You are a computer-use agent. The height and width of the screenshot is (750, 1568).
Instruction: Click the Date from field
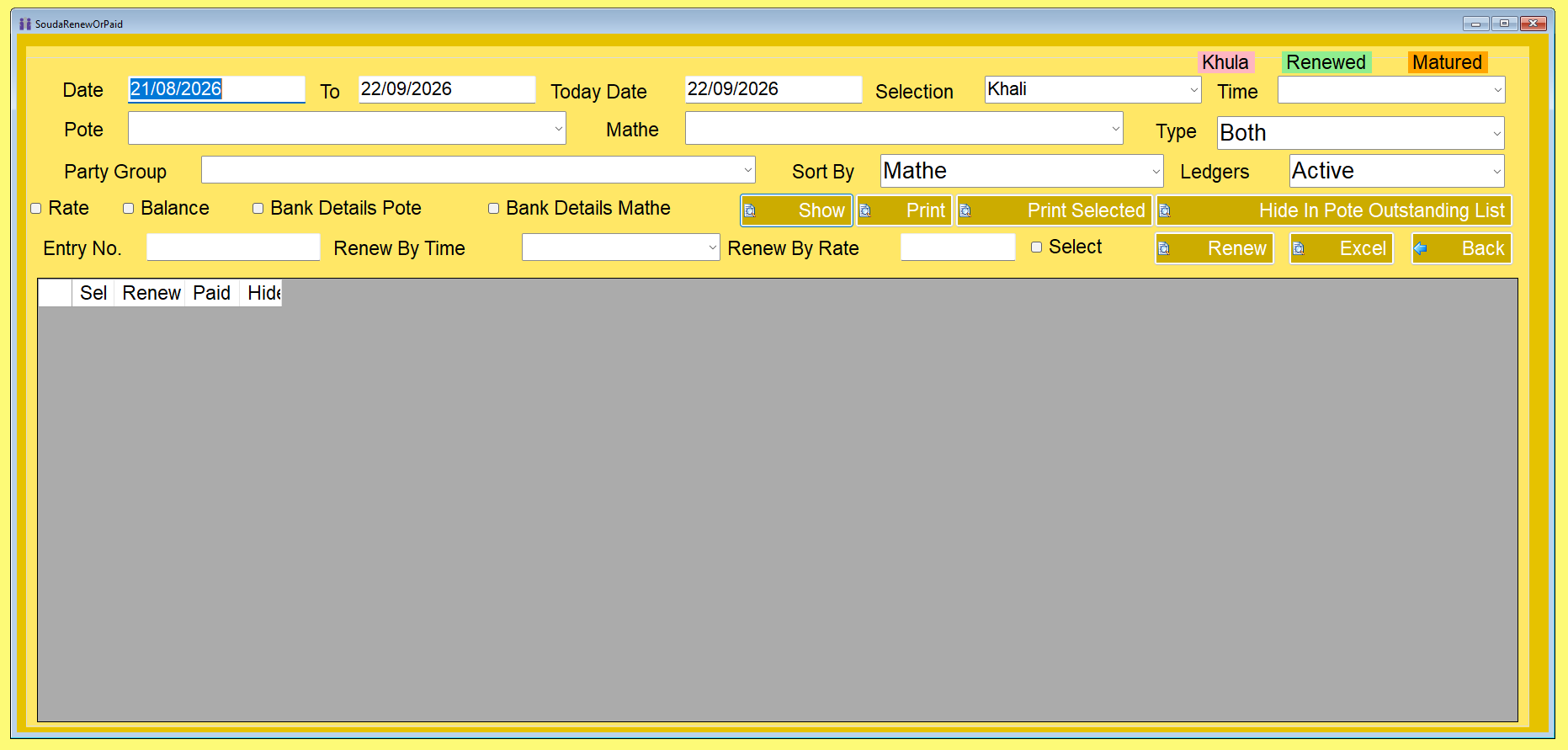coord(216,89)
